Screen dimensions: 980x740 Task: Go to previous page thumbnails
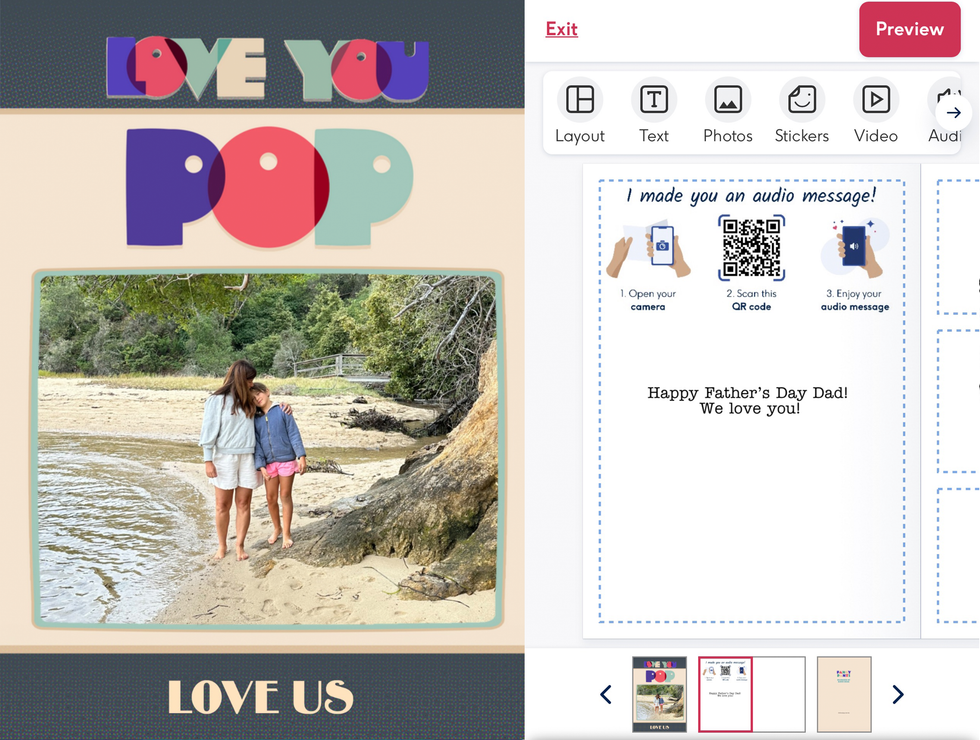pos(606,694)
